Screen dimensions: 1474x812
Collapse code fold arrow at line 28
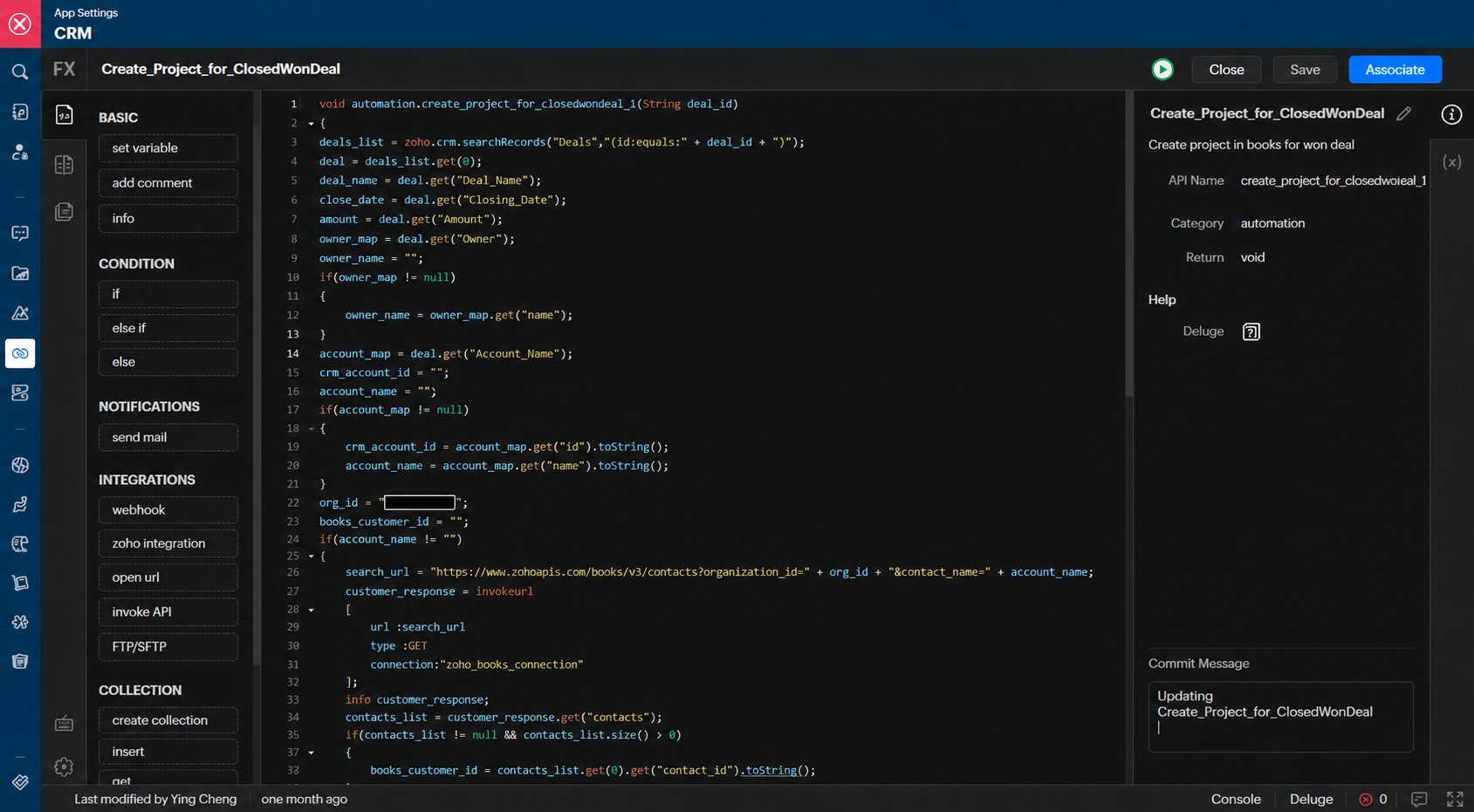click(311, 610)
